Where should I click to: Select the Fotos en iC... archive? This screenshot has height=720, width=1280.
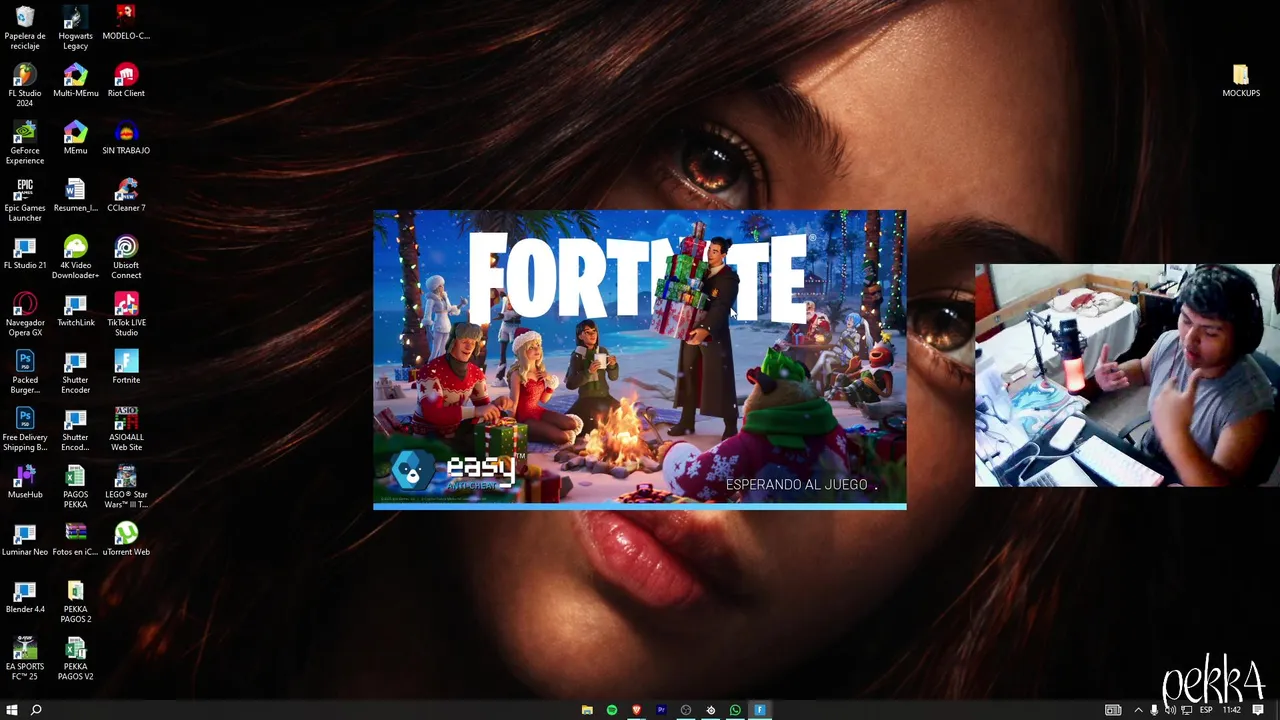coord(75,538)
